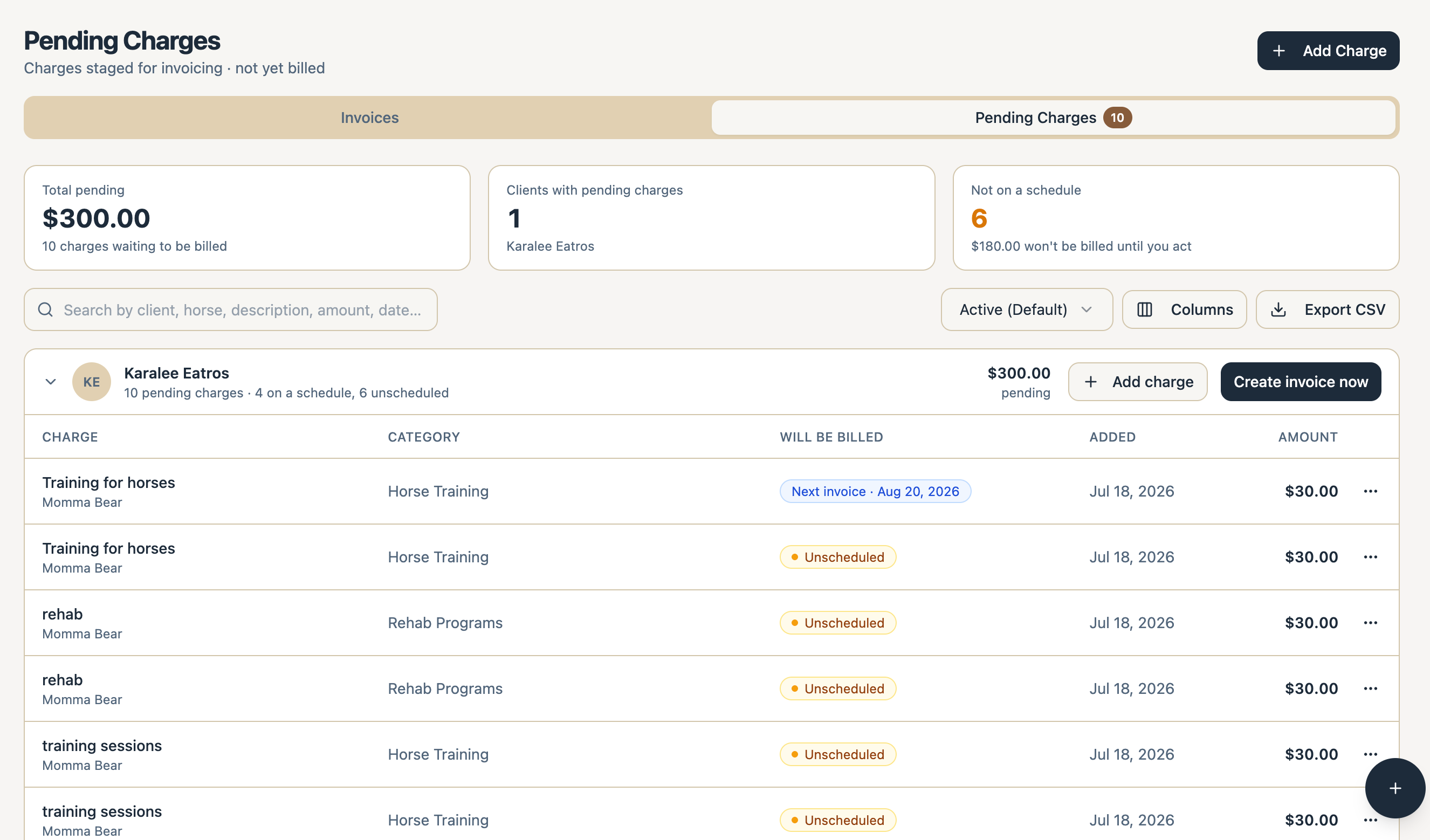Screen dimensions: 1430x840
Task: Click the download icon on Export CSV
Action: tap(1278, 309)
